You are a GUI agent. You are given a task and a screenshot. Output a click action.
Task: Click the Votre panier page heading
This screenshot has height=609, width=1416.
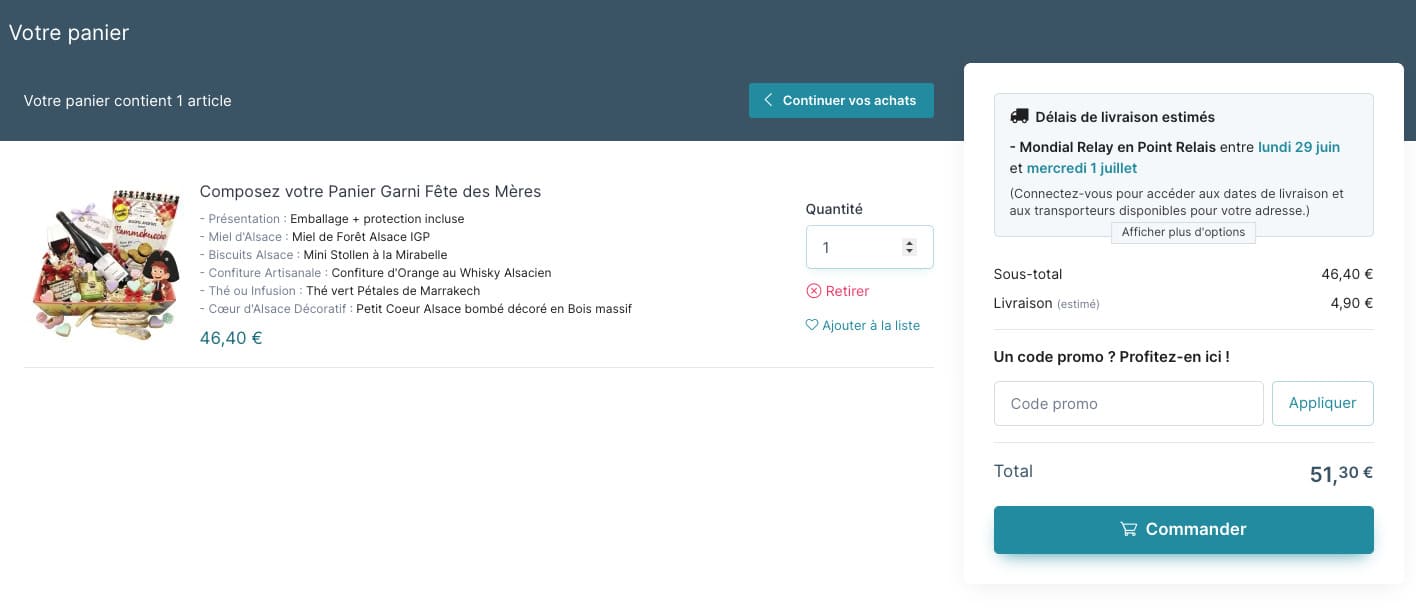point(69,33)
